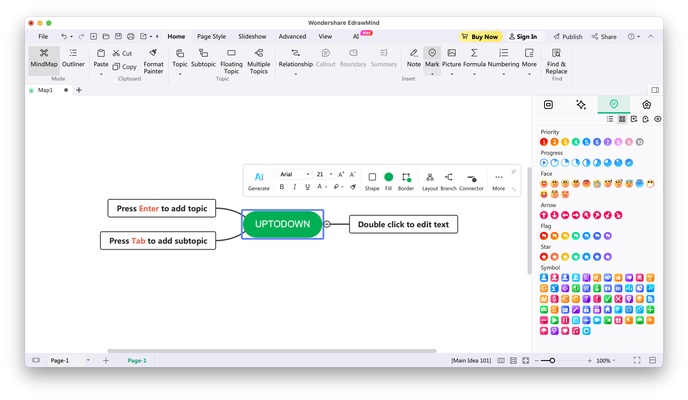This screenshot has height=400, width=688.
Task: Collapse the UPTODOWN branch toggle
Action: point(327,224)
